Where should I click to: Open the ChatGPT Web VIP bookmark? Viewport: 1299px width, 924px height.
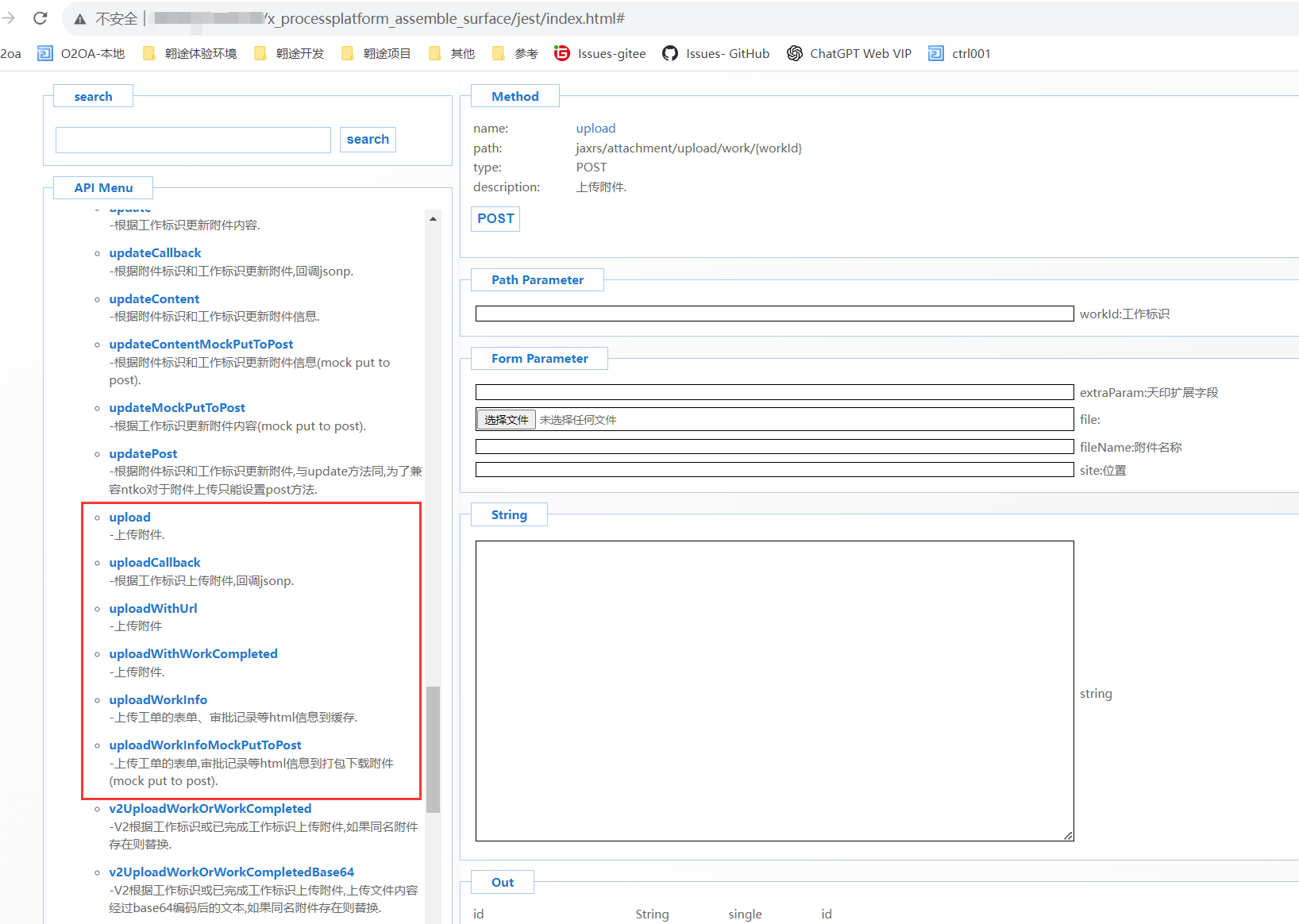tap(849, 53)
